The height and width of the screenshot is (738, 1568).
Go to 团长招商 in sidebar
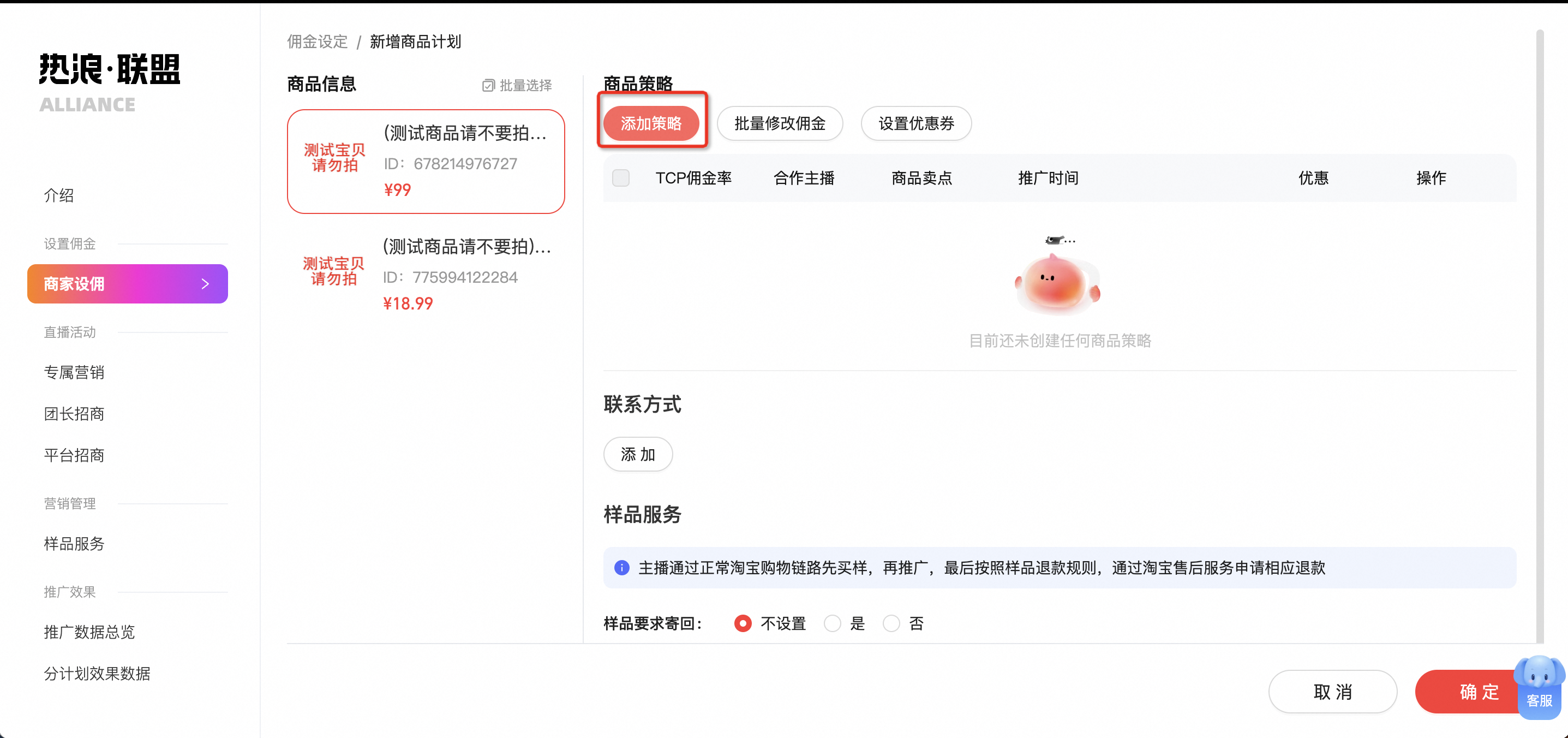point(74,413)
